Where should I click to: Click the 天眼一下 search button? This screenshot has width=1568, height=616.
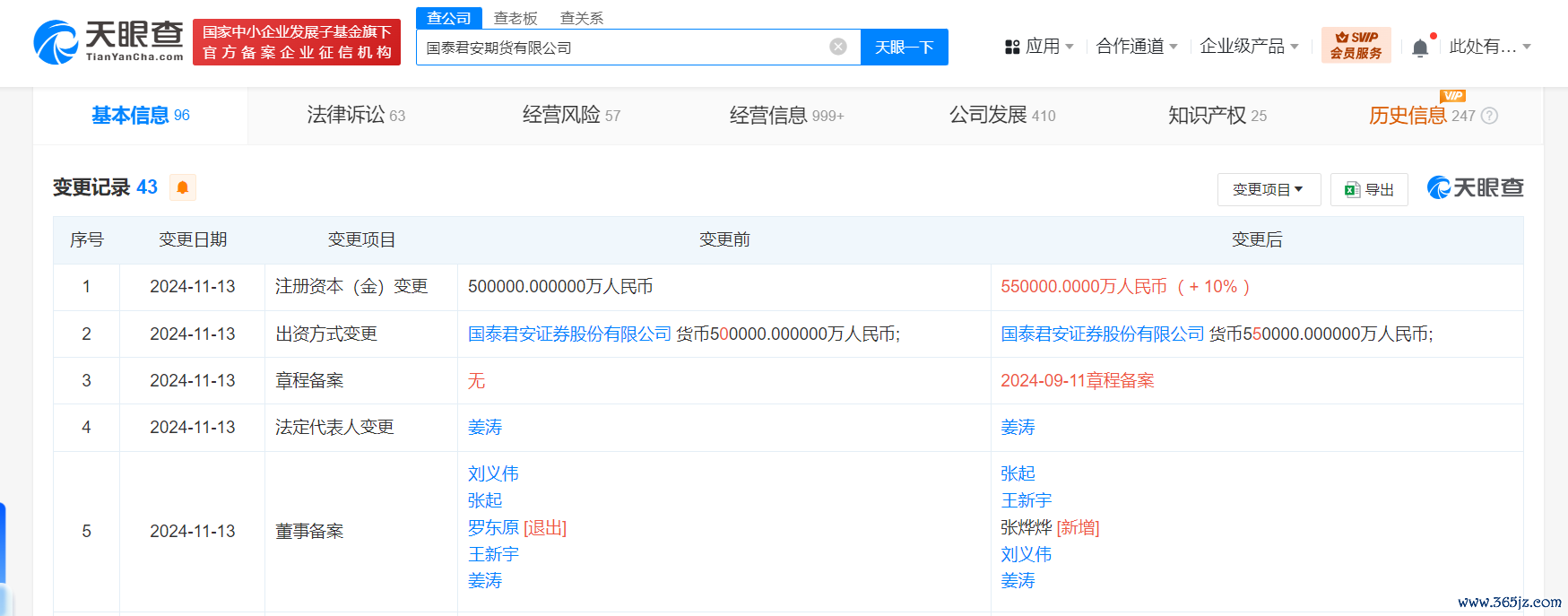click(905, 47)
